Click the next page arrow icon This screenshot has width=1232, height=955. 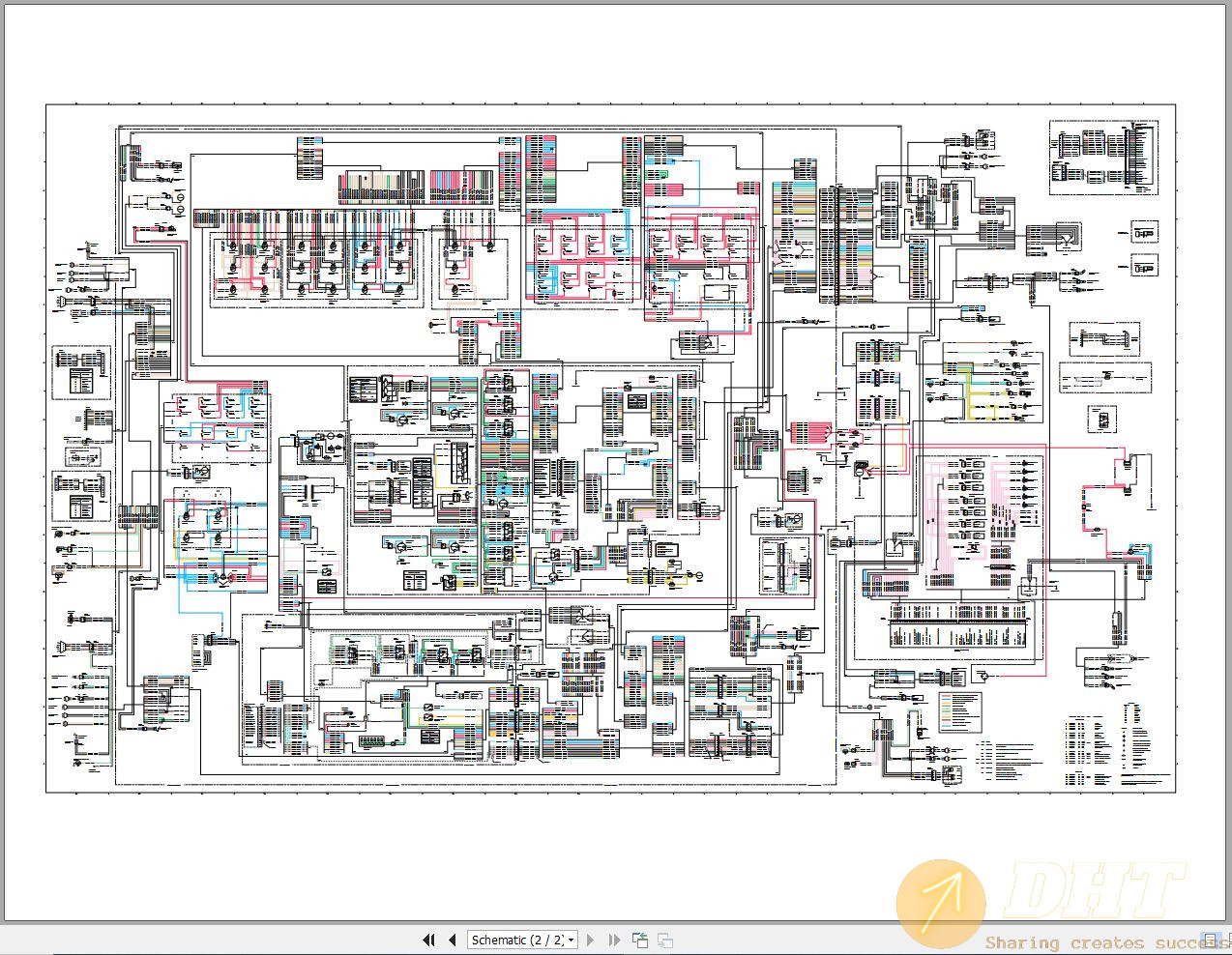[x=591, y=940]
